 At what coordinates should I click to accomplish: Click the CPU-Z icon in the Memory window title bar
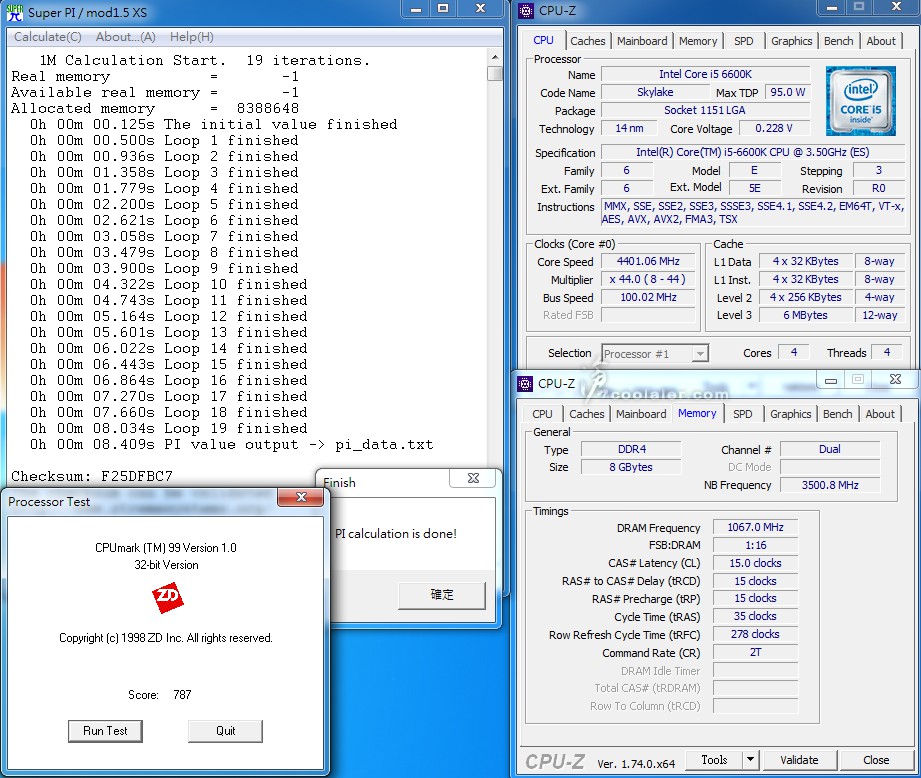(x=525, y=383)
